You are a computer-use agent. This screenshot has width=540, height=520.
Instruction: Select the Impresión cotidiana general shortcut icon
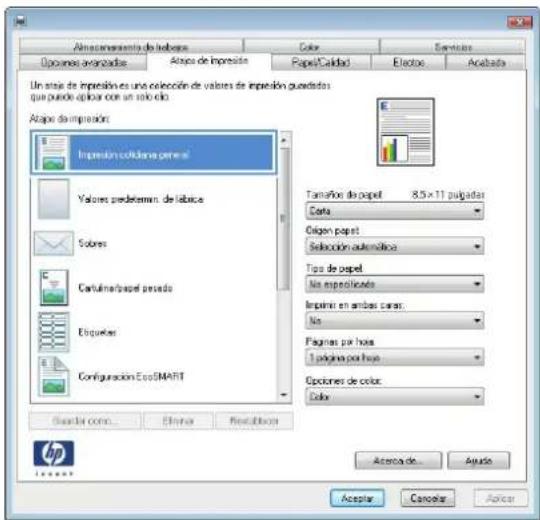pos(53,153)
